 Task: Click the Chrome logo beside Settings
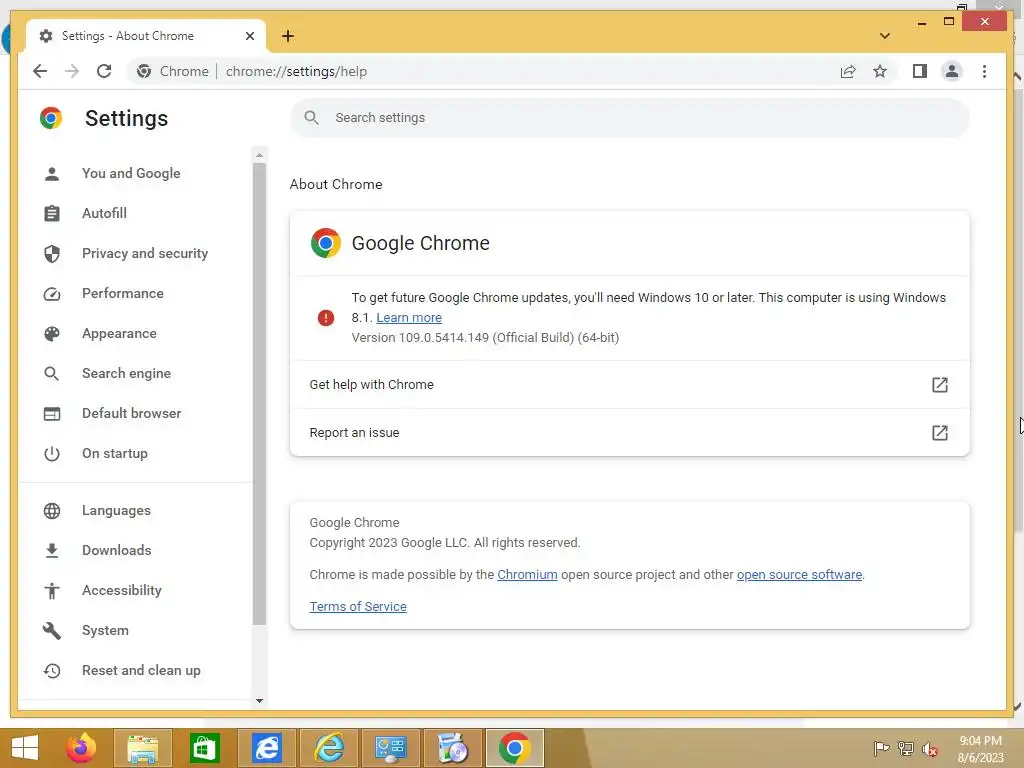[x=51, y=118]
